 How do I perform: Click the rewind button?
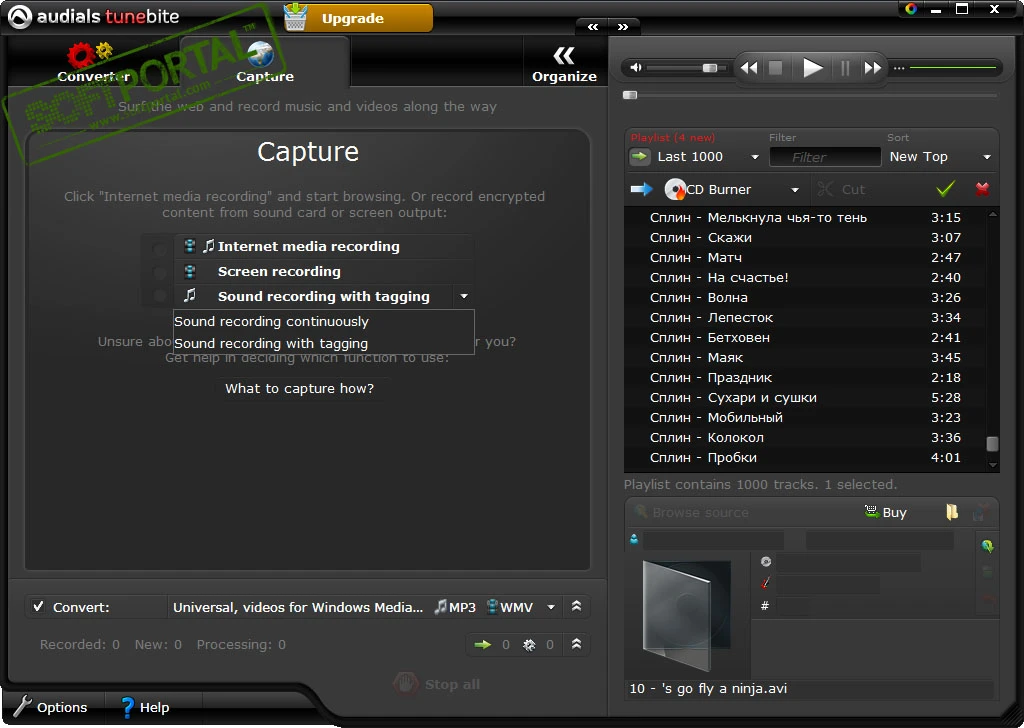748,68
